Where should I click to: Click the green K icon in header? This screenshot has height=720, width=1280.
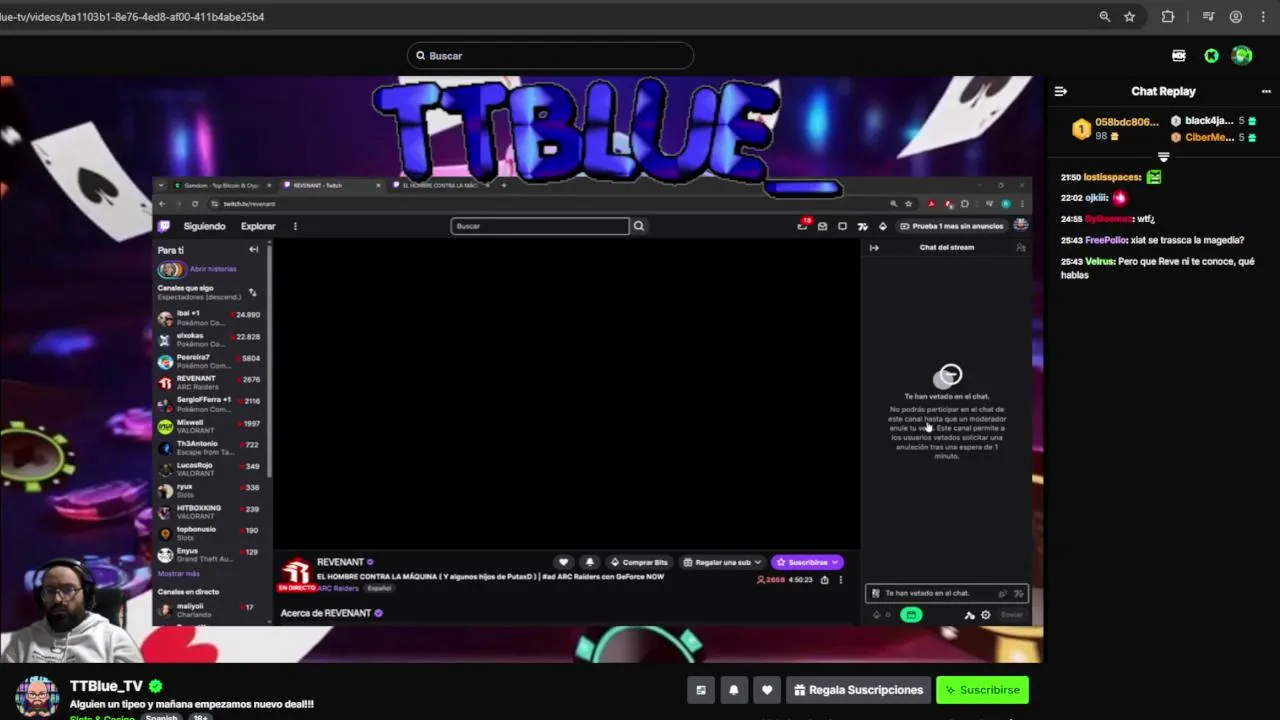pyautogui.click(x=1211, y=56)
